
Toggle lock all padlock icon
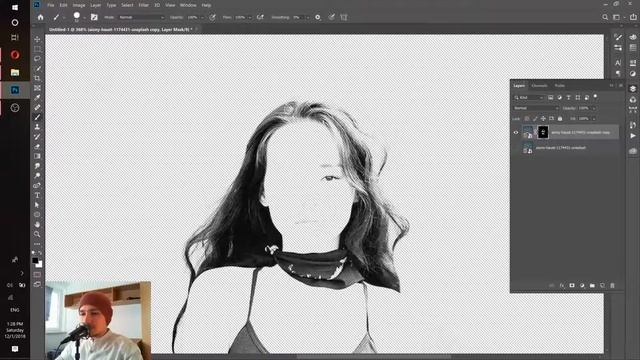560,118
